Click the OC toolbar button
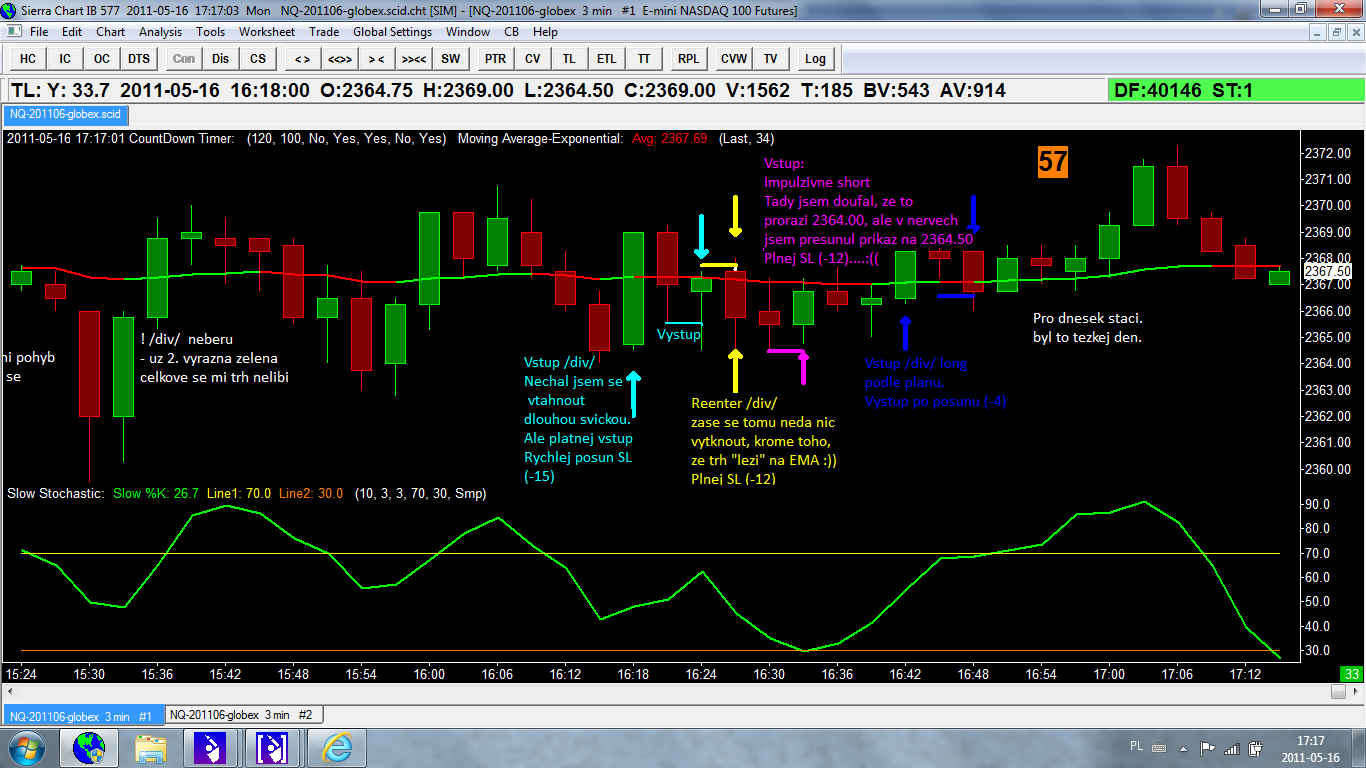This screenshot has height=768, width=1366. click(x=102, y=59)
